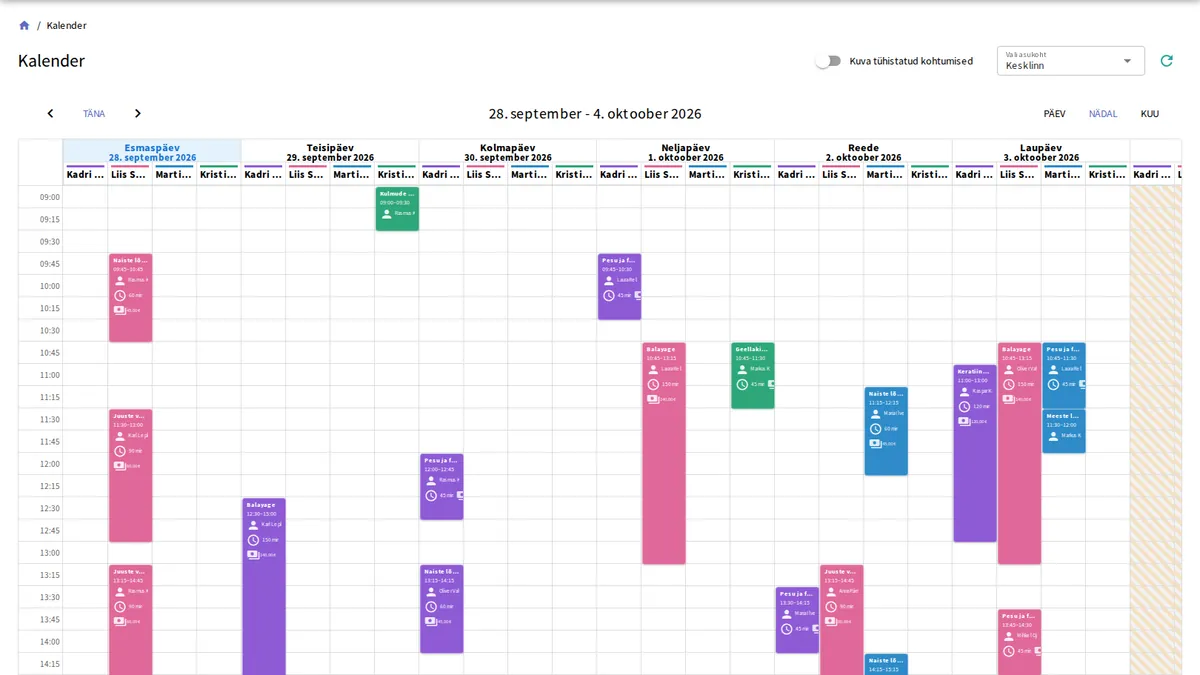Click the payment icon in Monday's 09:45–10:45 appointment

(x=120, y=310)
